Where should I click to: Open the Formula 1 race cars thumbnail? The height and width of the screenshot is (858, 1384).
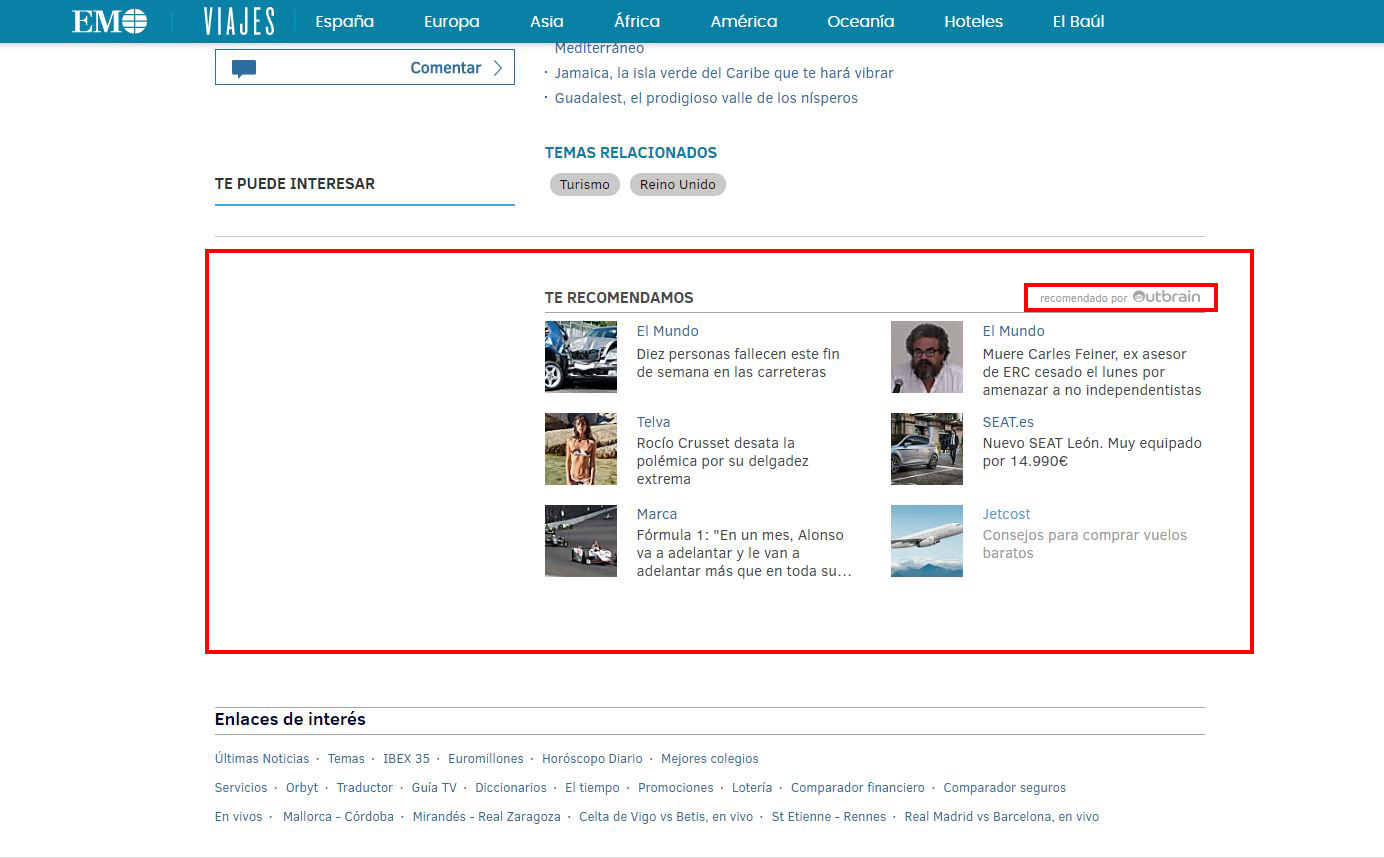tap(581, 541)
